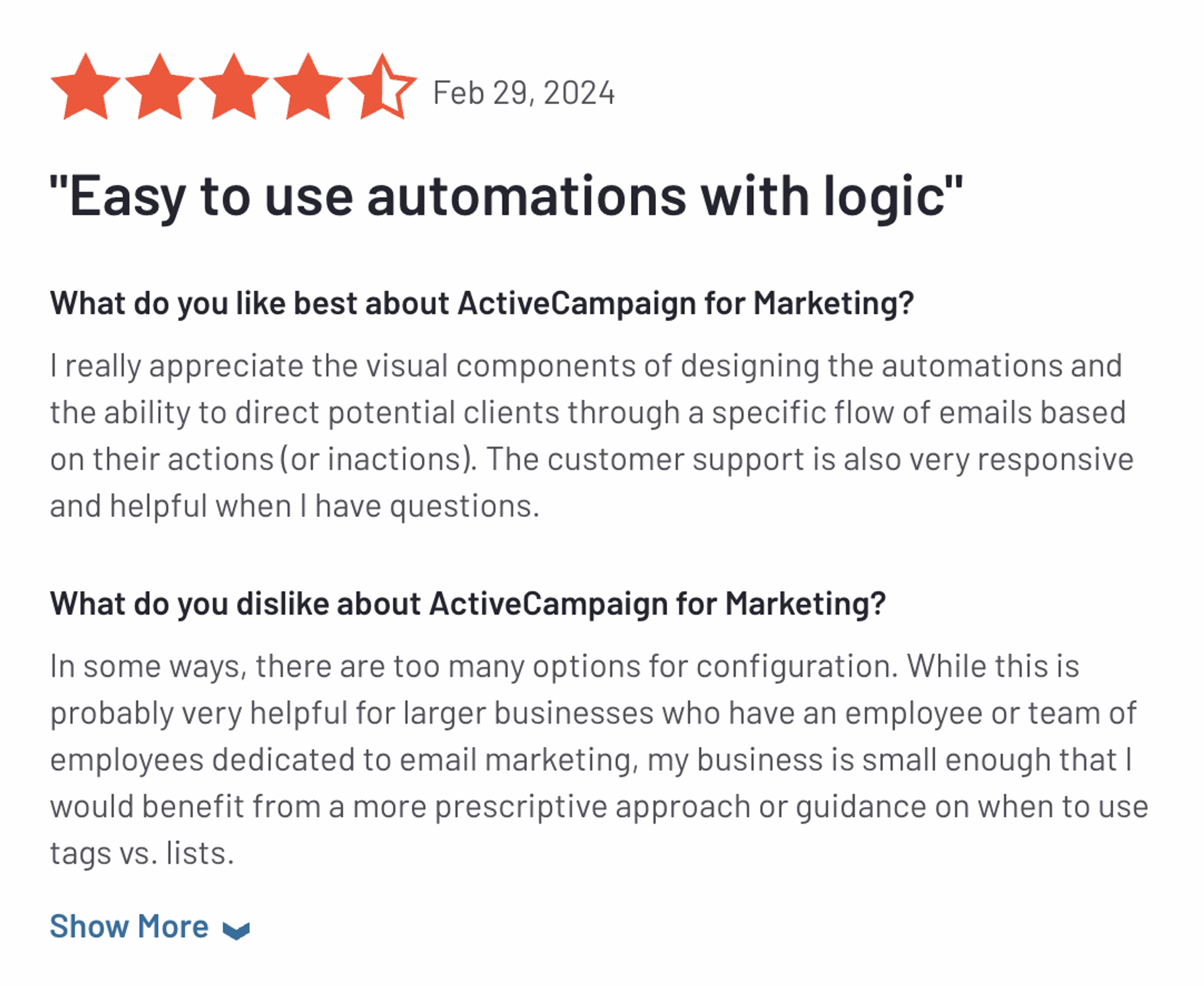Open the Show More link text
Screen dimensions: 1204x986
click(x=129, y=926)
